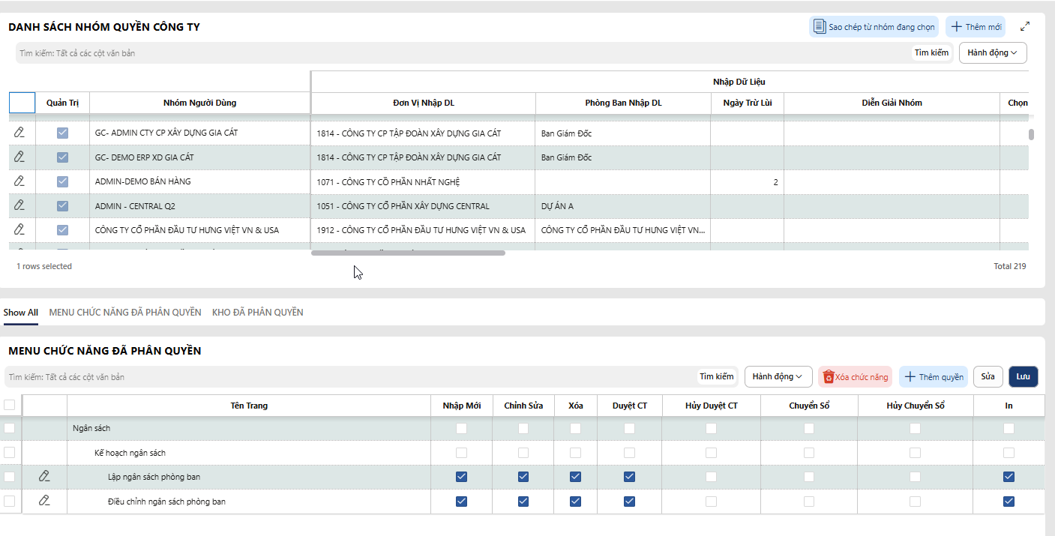The width and height of the screenshot is (1055, 536).
Task: Click Thêm mới button
Action: [x=976, y=27]
